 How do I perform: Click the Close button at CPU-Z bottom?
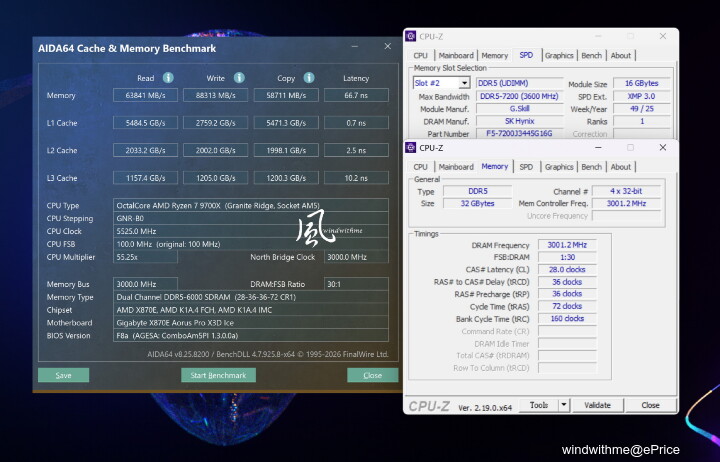coord(650,405)
